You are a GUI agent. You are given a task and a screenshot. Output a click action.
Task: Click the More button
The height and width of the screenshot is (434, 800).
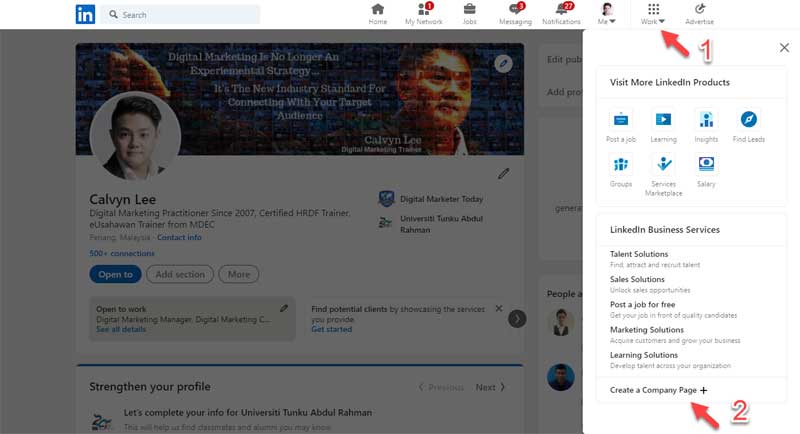click(239, 274)
